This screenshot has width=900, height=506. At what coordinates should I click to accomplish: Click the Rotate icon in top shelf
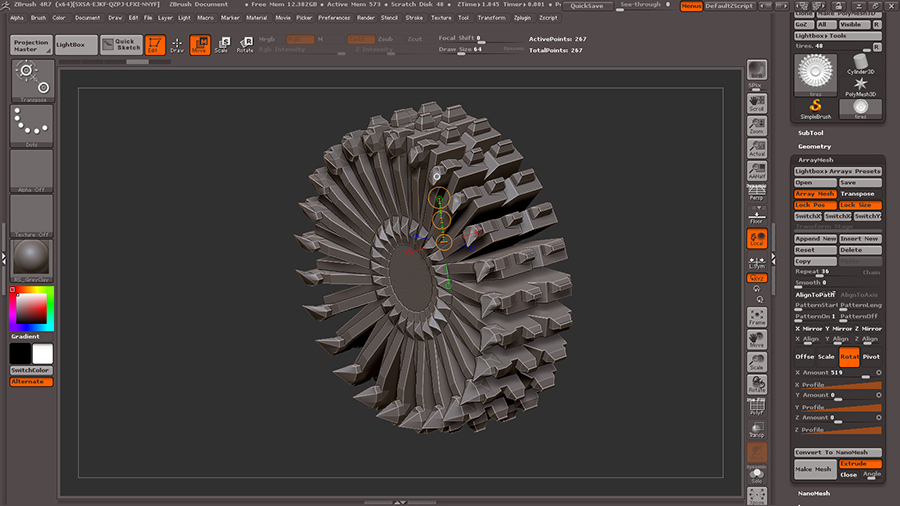[244, 45]
